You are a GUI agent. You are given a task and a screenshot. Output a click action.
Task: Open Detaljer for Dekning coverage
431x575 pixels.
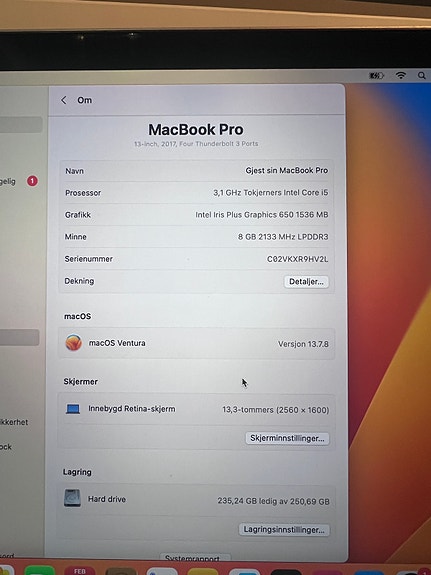306,282
